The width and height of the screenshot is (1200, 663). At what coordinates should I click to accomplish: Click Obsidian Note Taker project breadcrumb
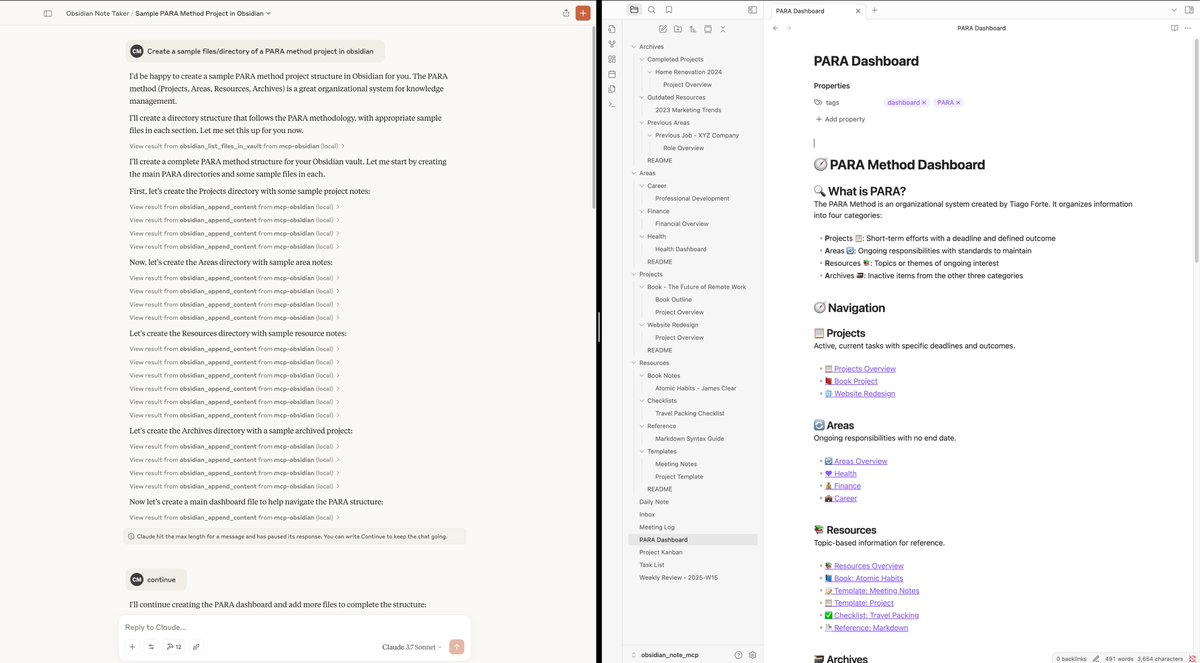click(97, 13)
